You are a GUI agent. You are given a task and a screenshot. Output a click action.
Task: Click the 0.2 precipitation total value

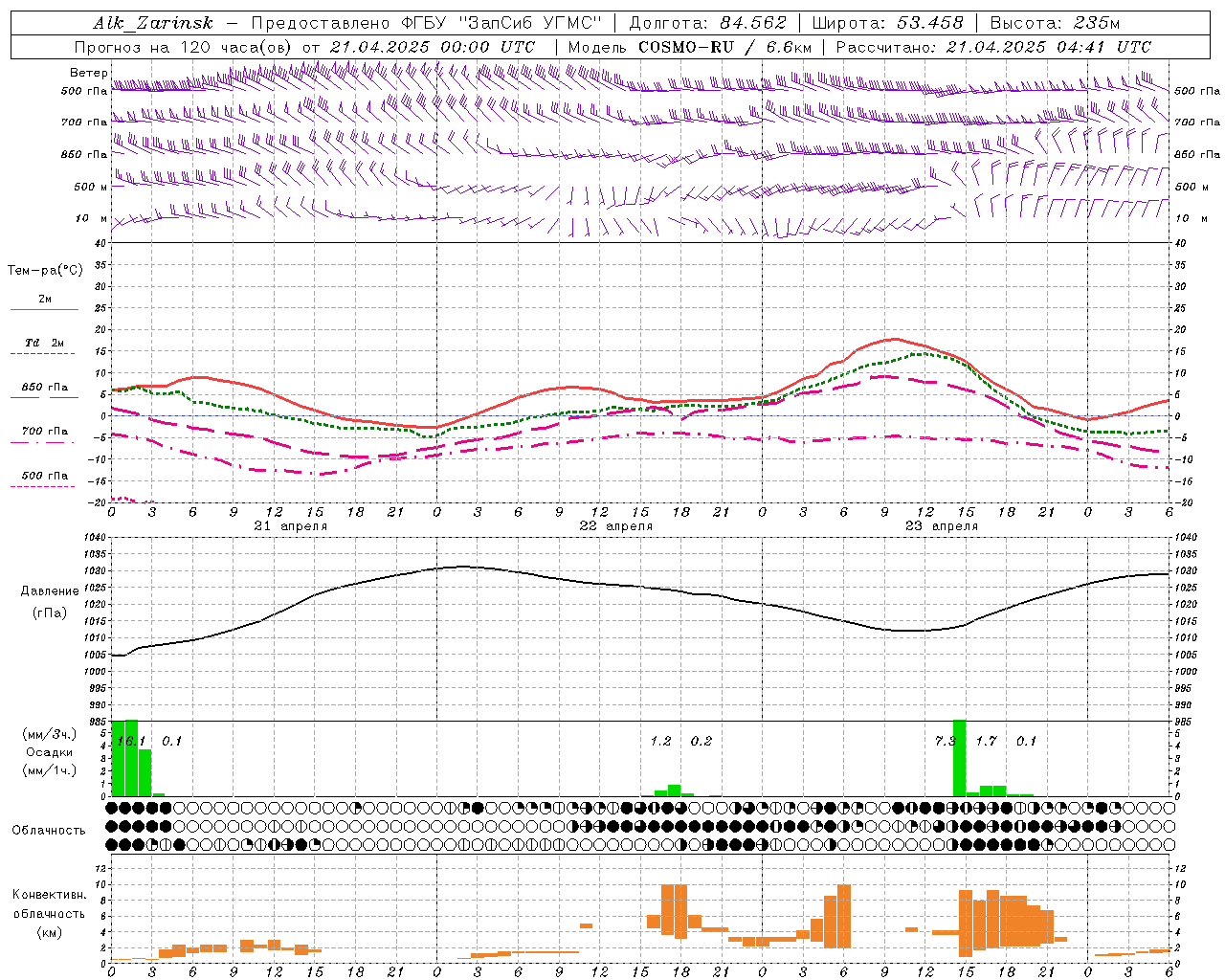point(702,741)
